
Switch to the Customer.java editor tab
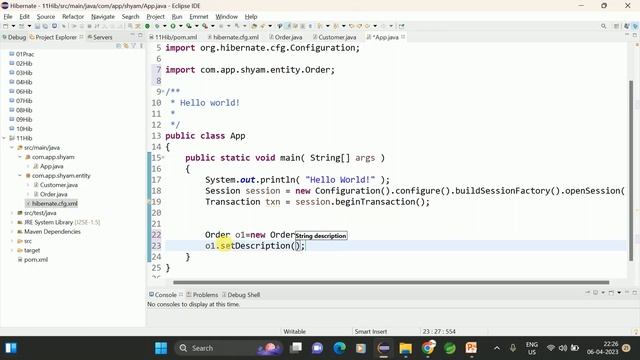click(x=334, y=37)
